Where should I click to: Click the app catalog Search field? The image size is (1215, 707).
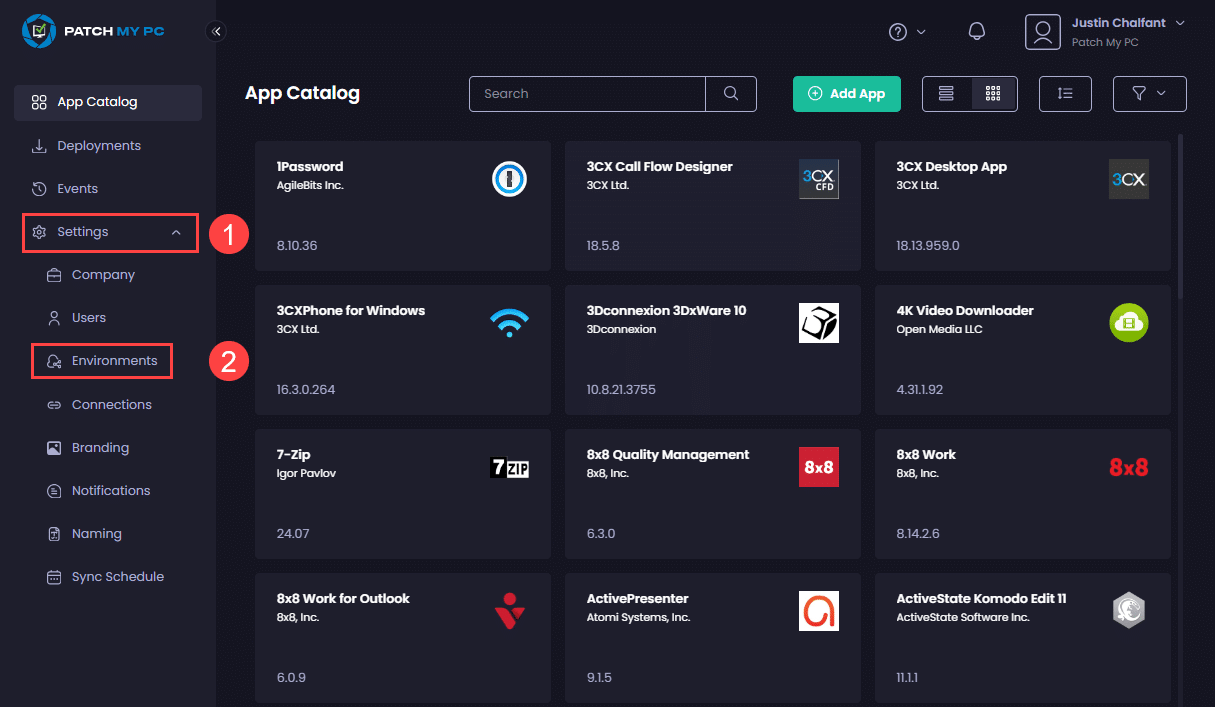pyautogui.click(x=588, y=94)
